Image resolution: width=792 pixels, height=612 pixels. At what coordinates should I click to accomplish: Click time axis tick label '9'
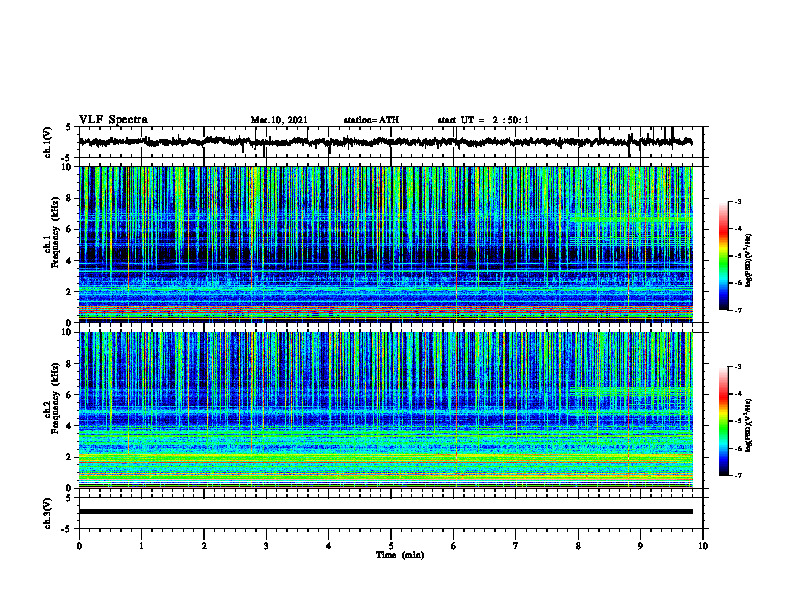[640, 546]
